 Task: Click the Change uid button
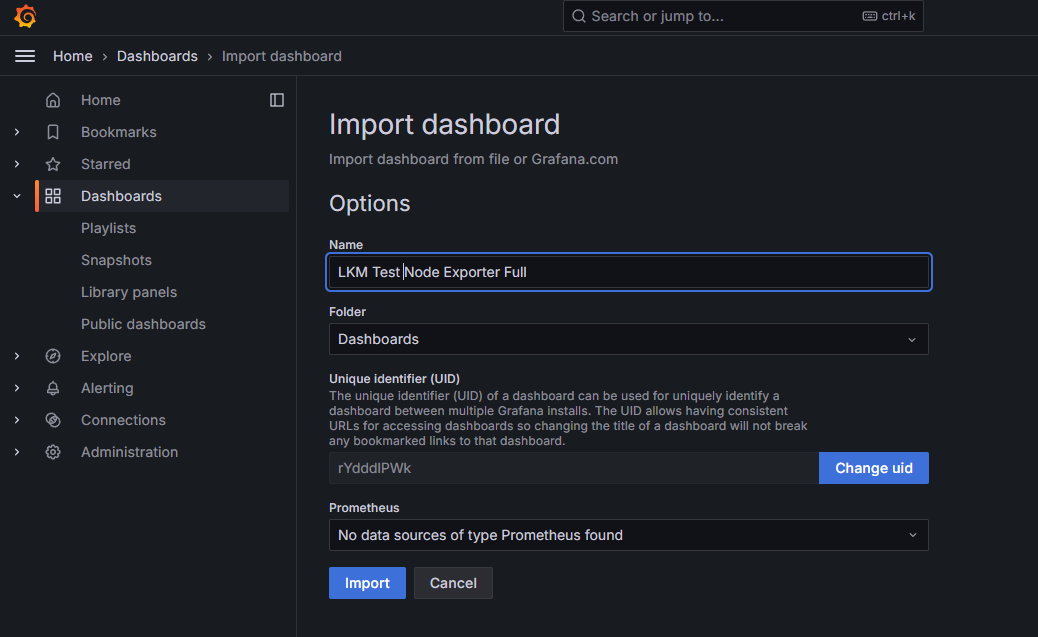874,468
